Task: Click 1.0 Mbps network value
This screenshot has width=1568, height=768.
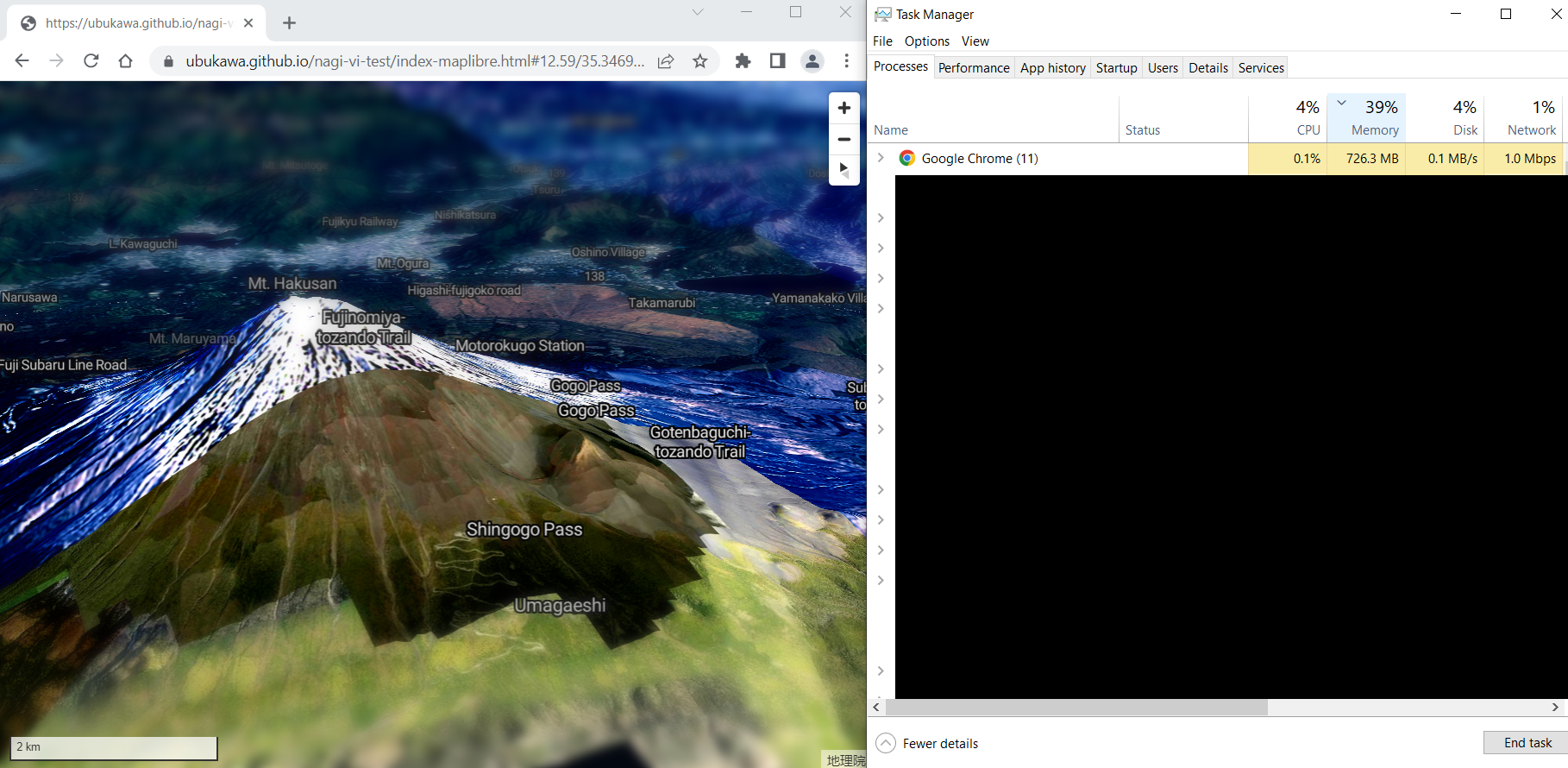Action: 1530,159
